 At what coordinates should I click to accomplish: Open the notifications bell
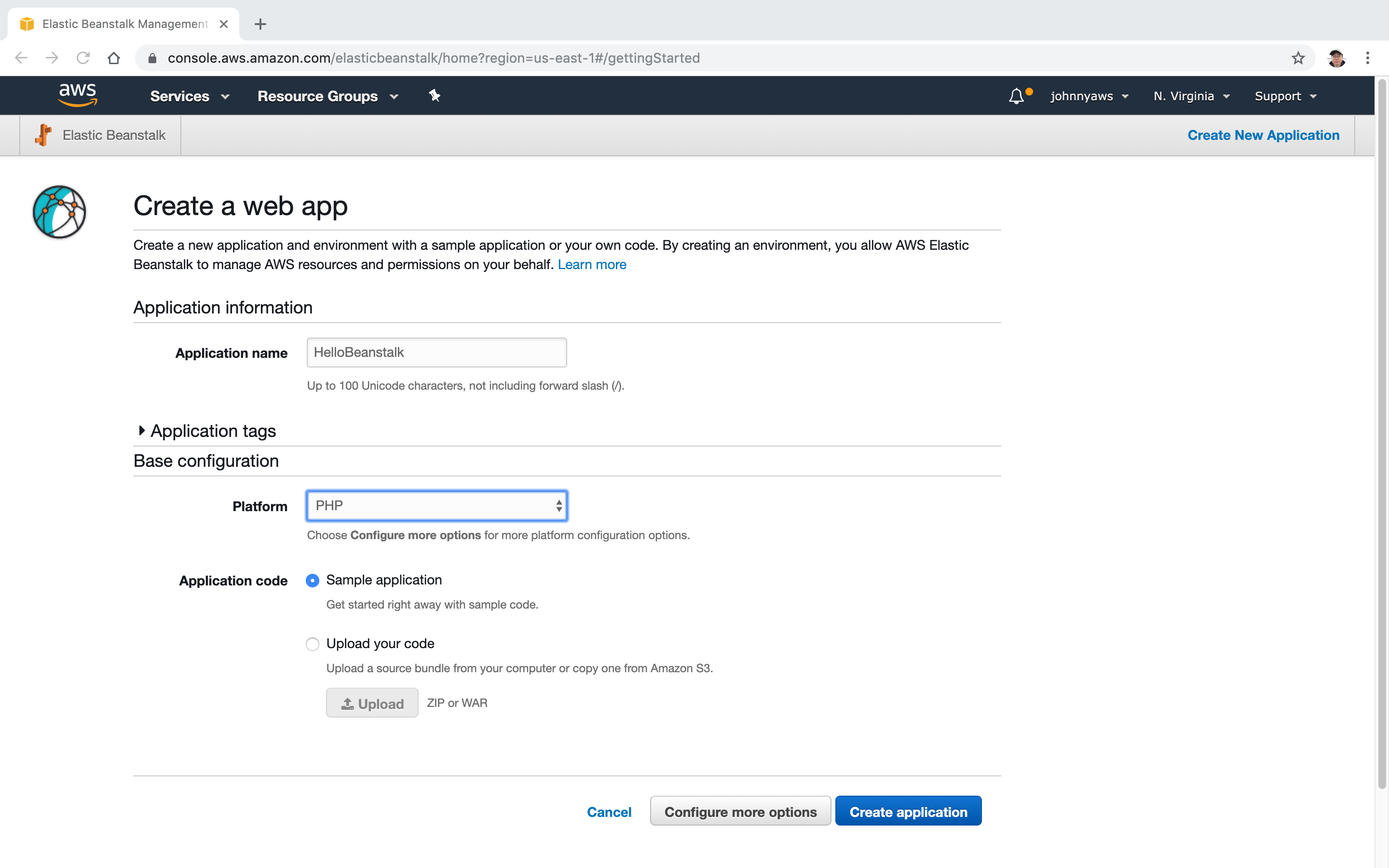(1017, 96)
